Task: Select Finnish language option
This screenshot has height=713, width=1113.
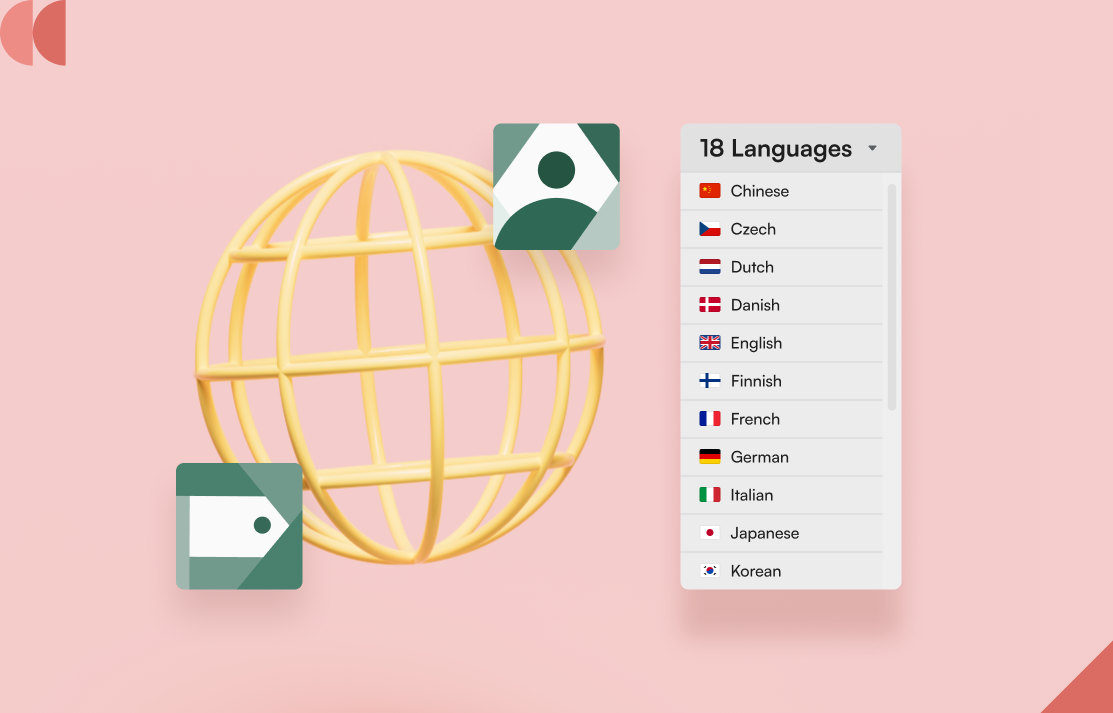Action: tap(756, 381)
